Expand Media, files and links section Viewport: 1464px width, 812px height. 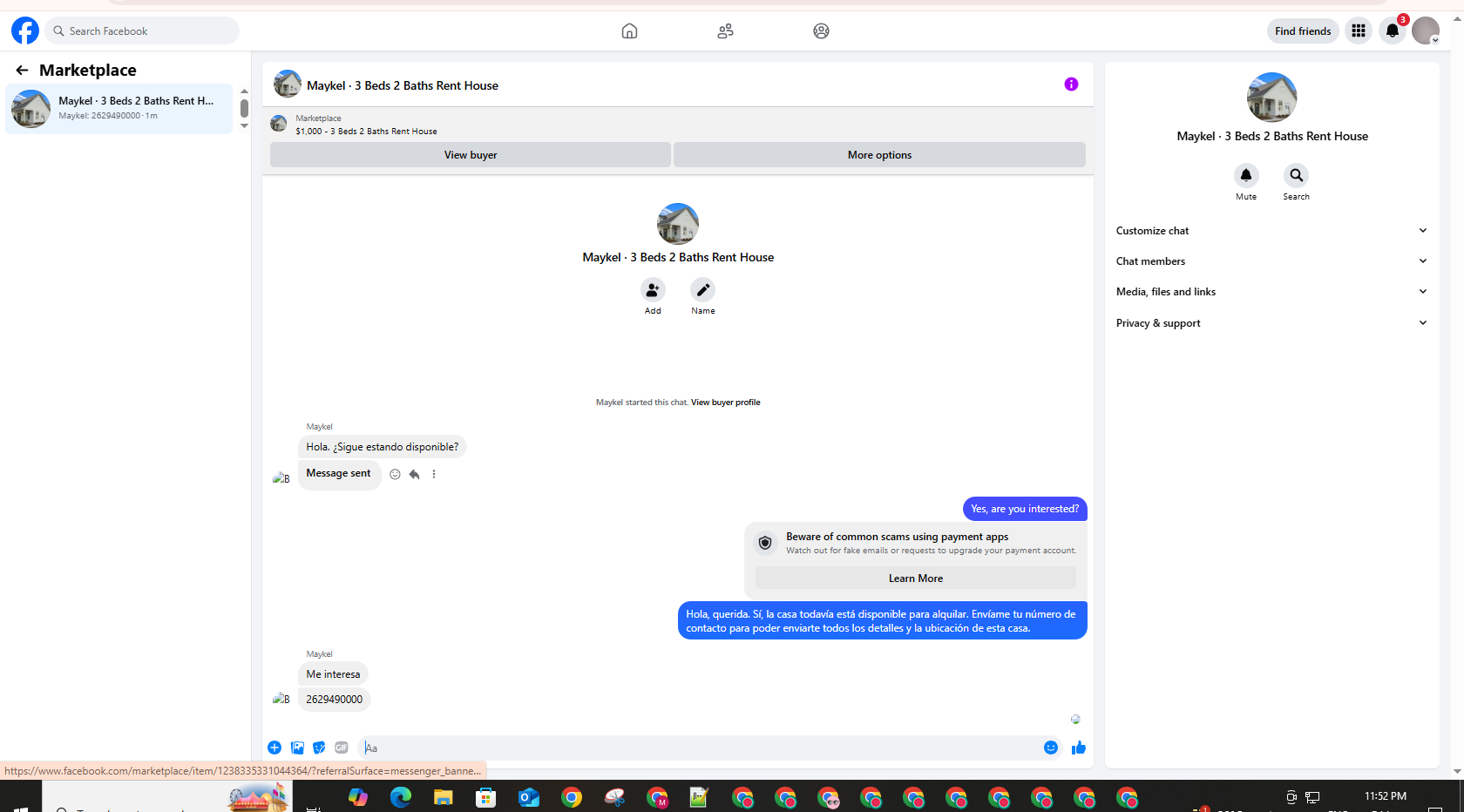pos(1272,292)
